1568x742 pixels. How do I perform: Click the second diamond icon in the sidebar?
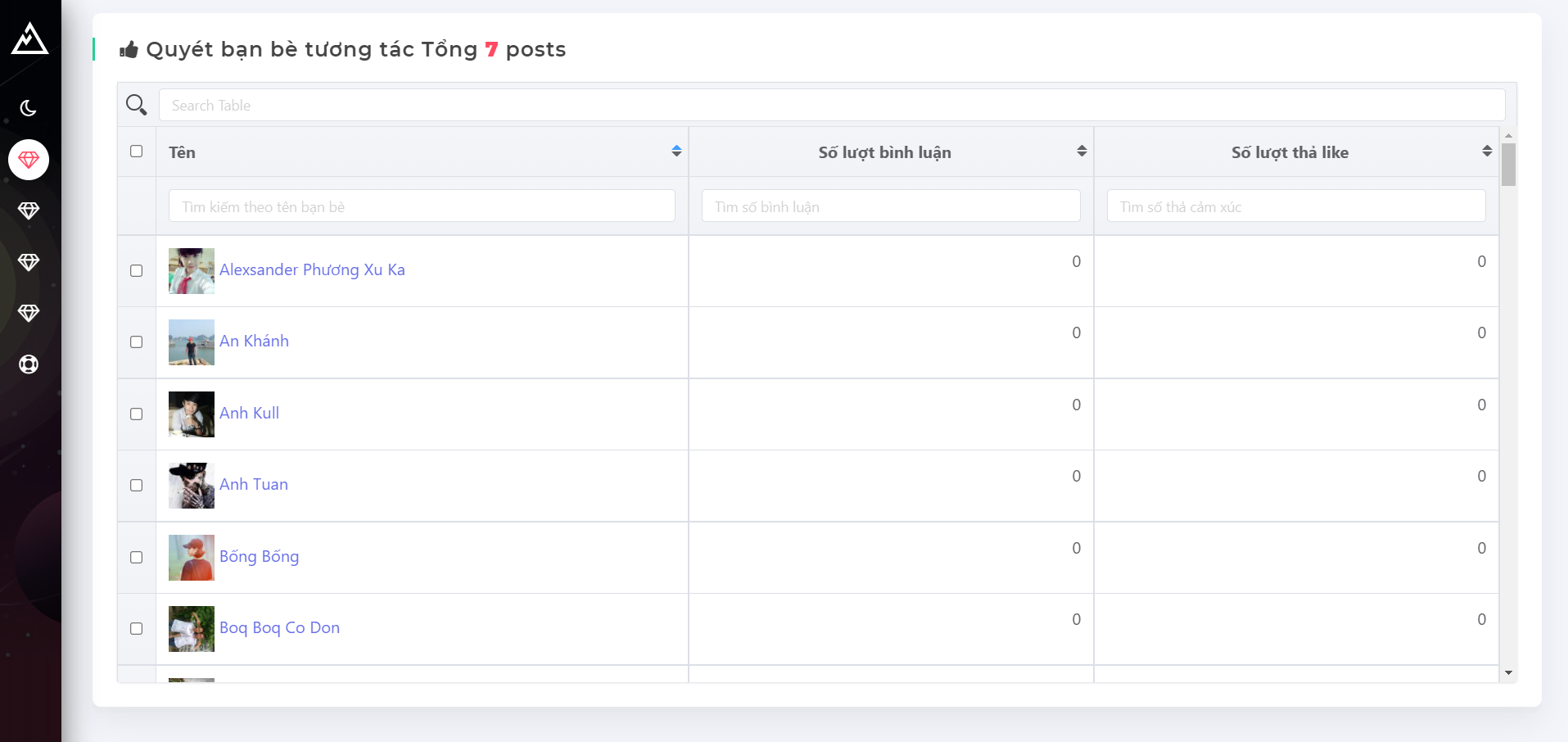[x=29, y=211]
